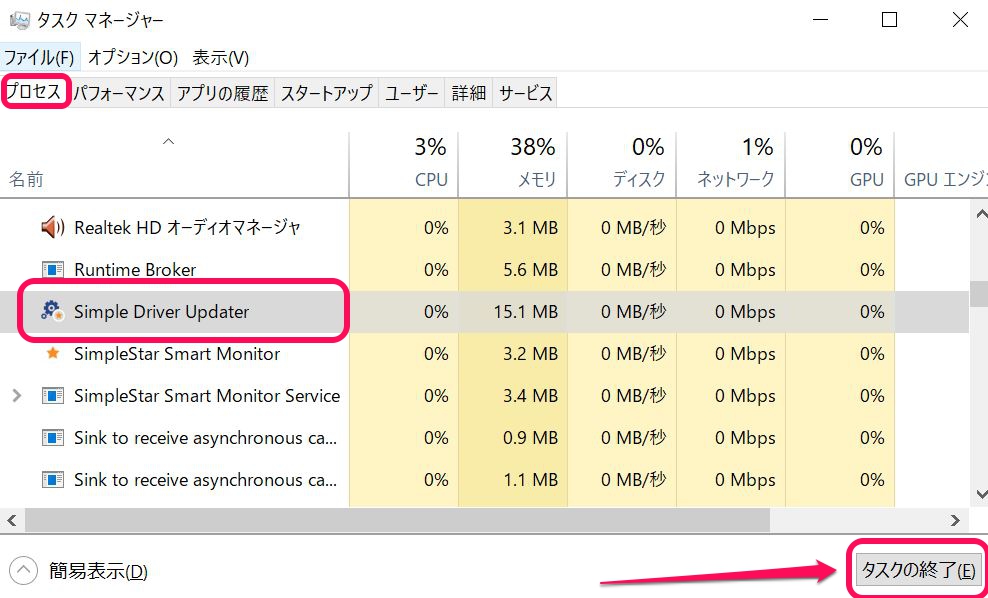988x598 pixels.
Task: Switch to the スタートアップ tab
Action: (326, 93)
